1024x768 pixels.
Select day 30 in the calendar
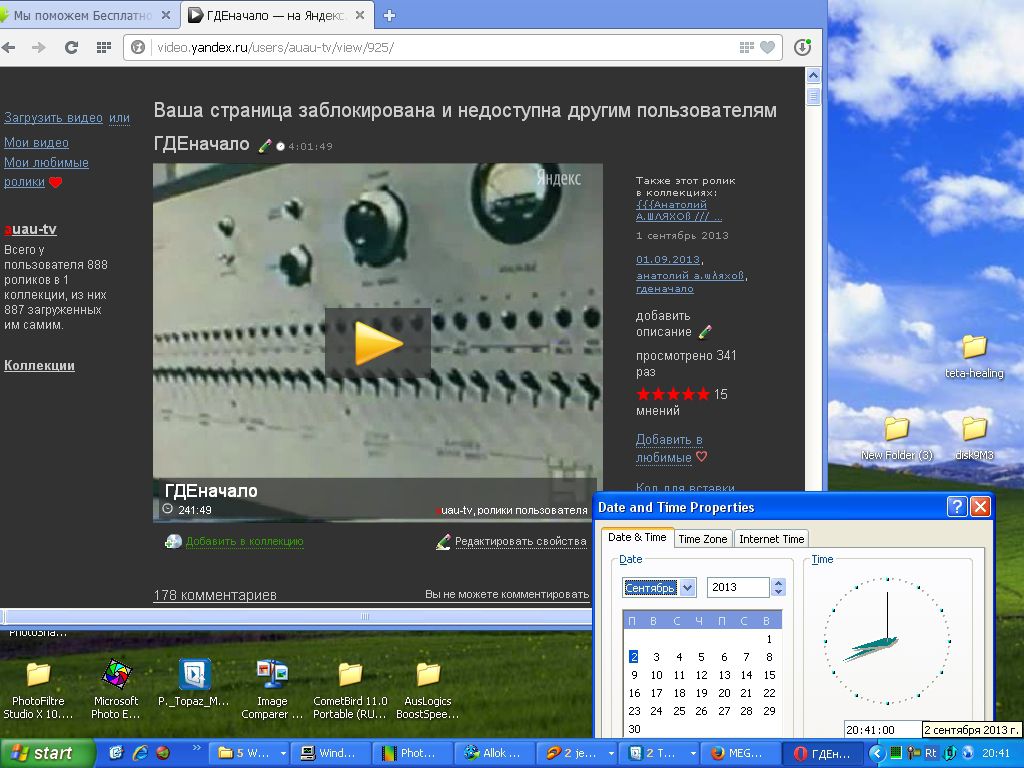[634, 729]
